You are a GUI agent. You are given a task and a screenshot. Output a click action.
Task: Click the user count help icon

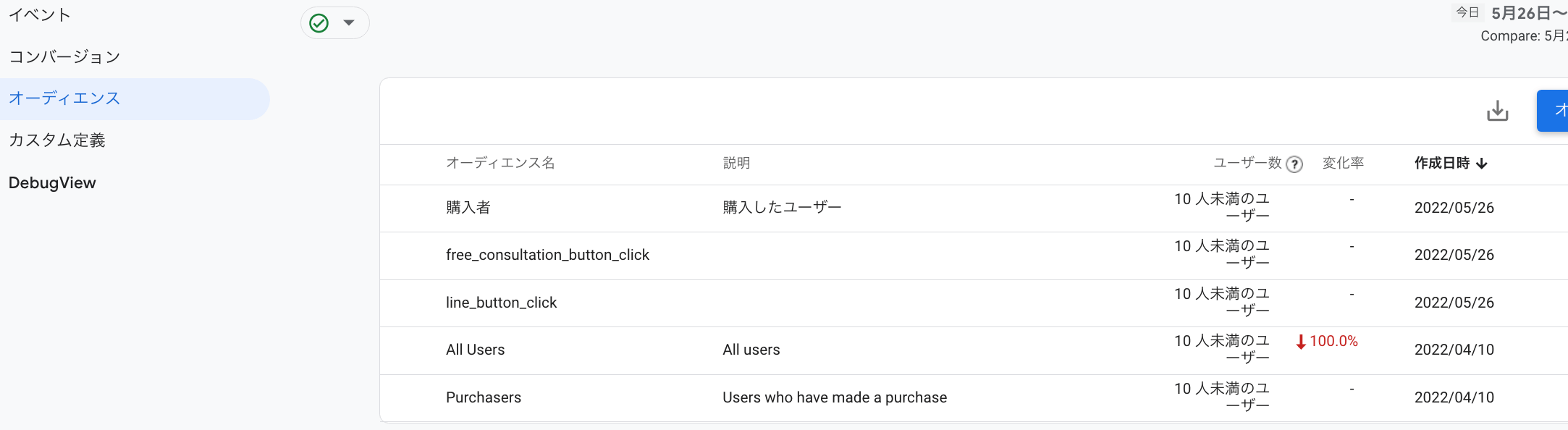[1294, 164]
